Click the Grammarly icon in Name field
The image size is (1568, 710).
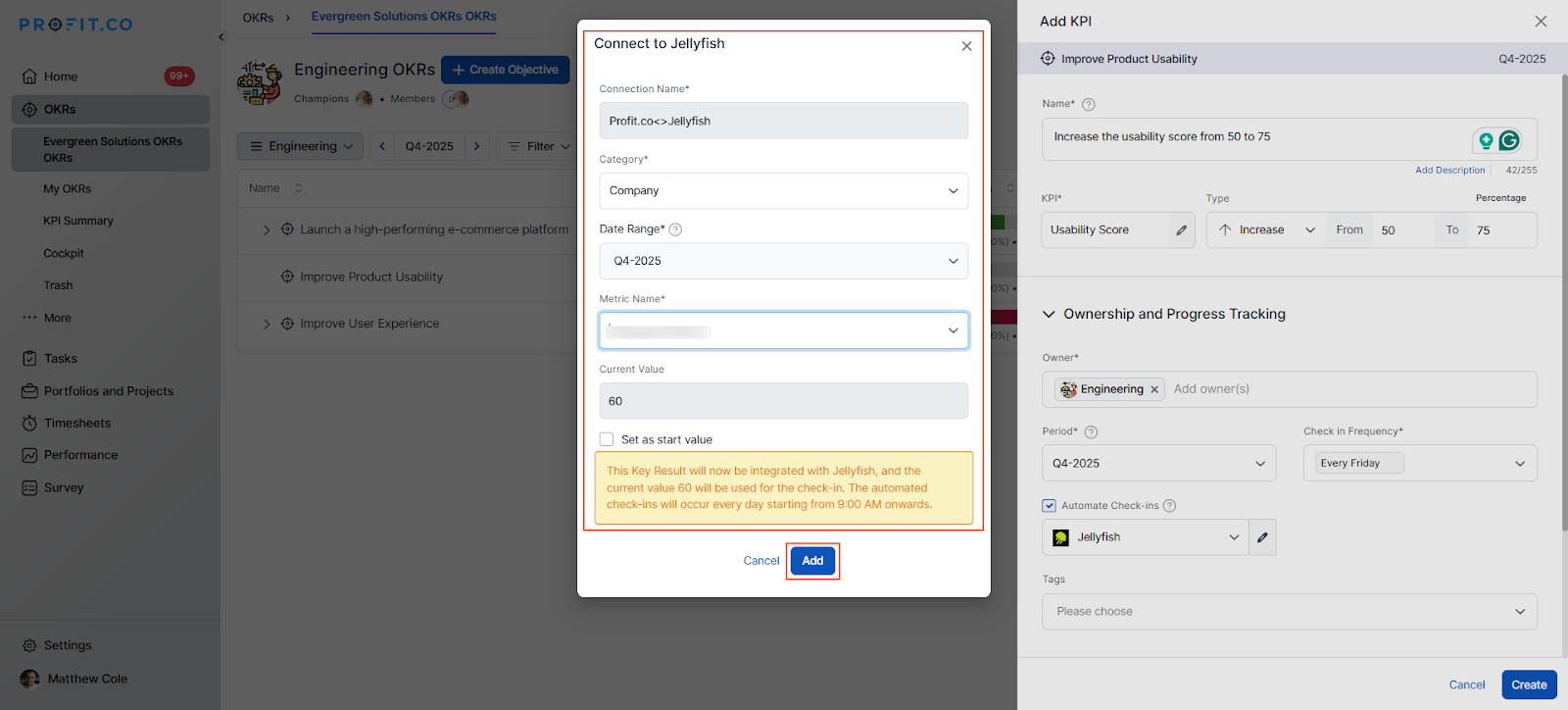pos(1509,140)
